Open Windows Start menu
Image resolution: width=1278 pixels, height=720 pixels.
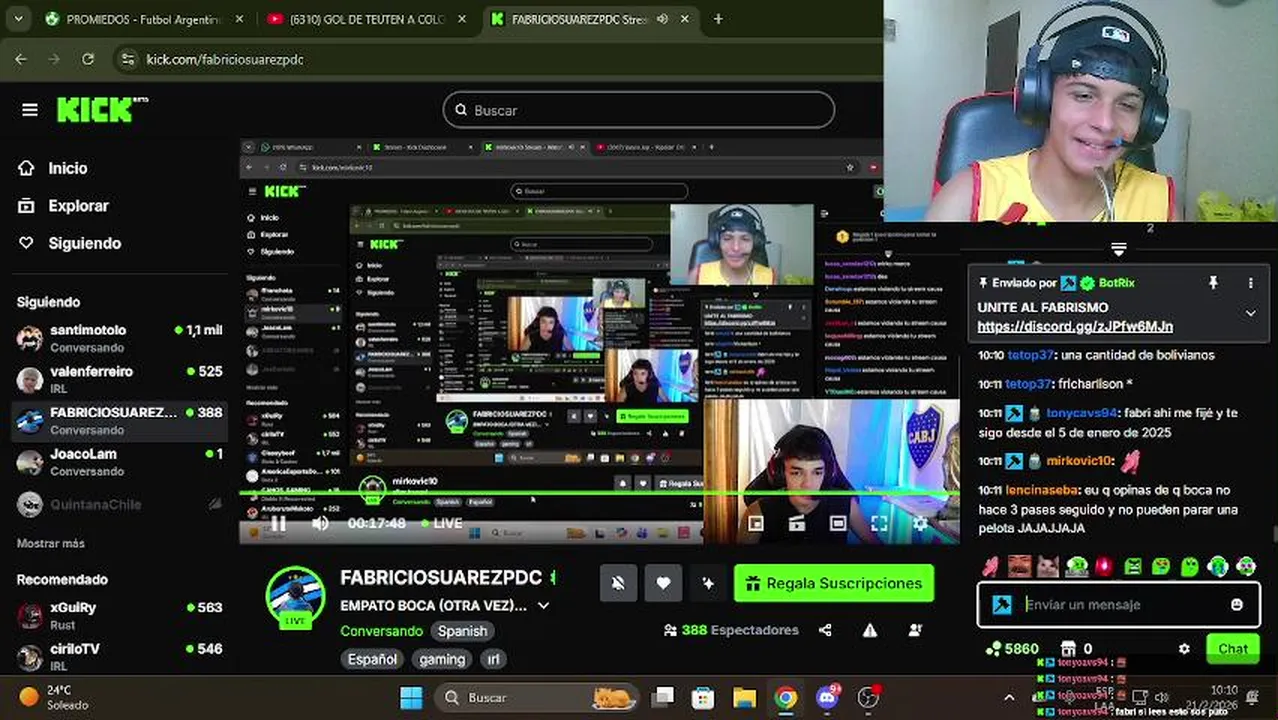pyautogui.click(x=411, y=697)
